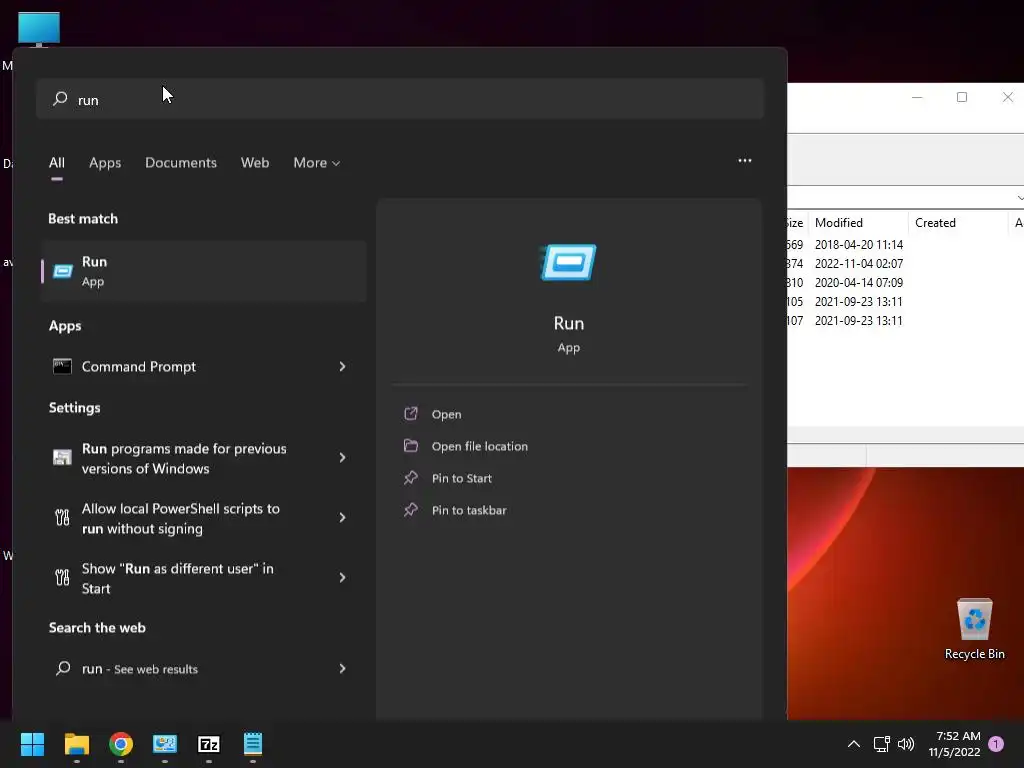
Task: Minimize the background file manager window
Action: [x=917, y=97]
